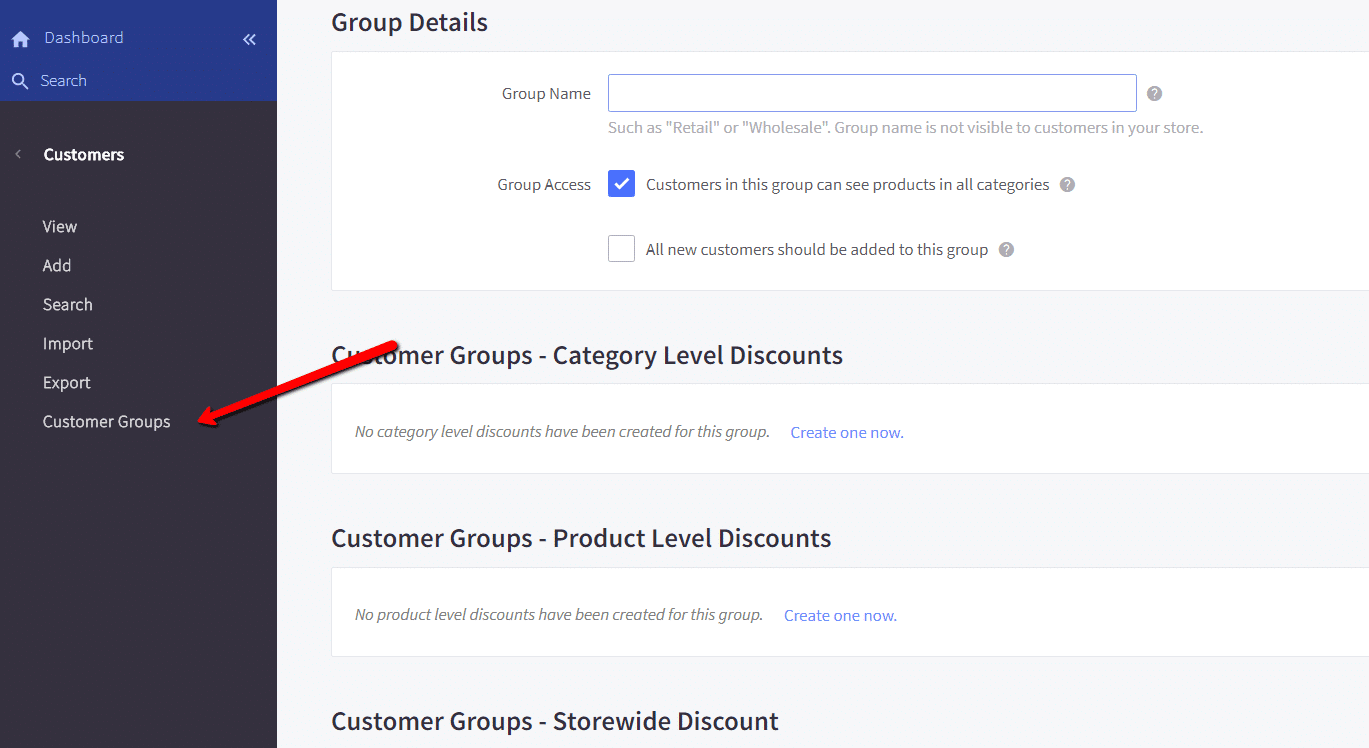Open the Export customers menu item
This screenshot has width=1369, height=748.
(66, 383)
